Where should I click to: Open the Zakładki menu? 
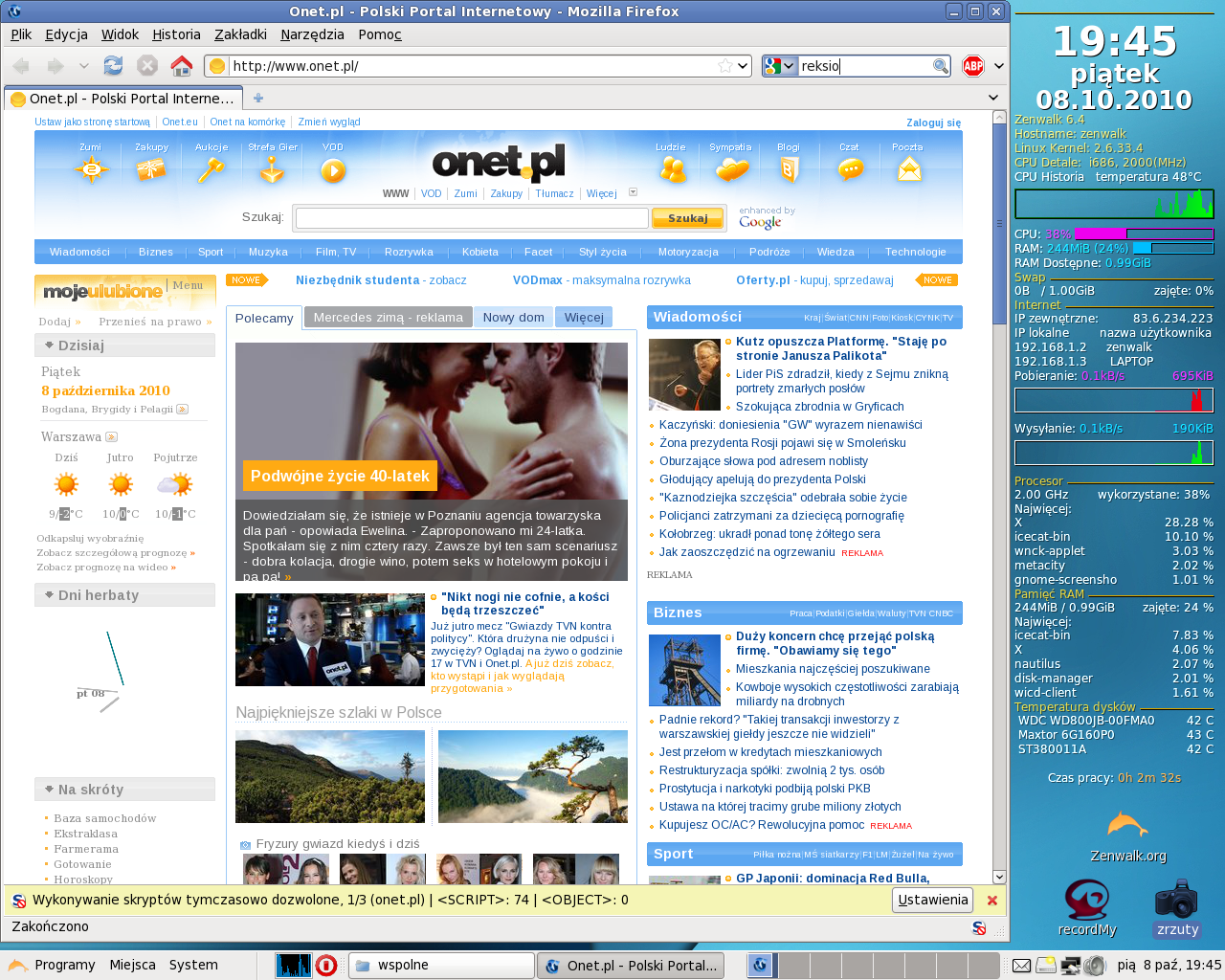pos(240,34)
